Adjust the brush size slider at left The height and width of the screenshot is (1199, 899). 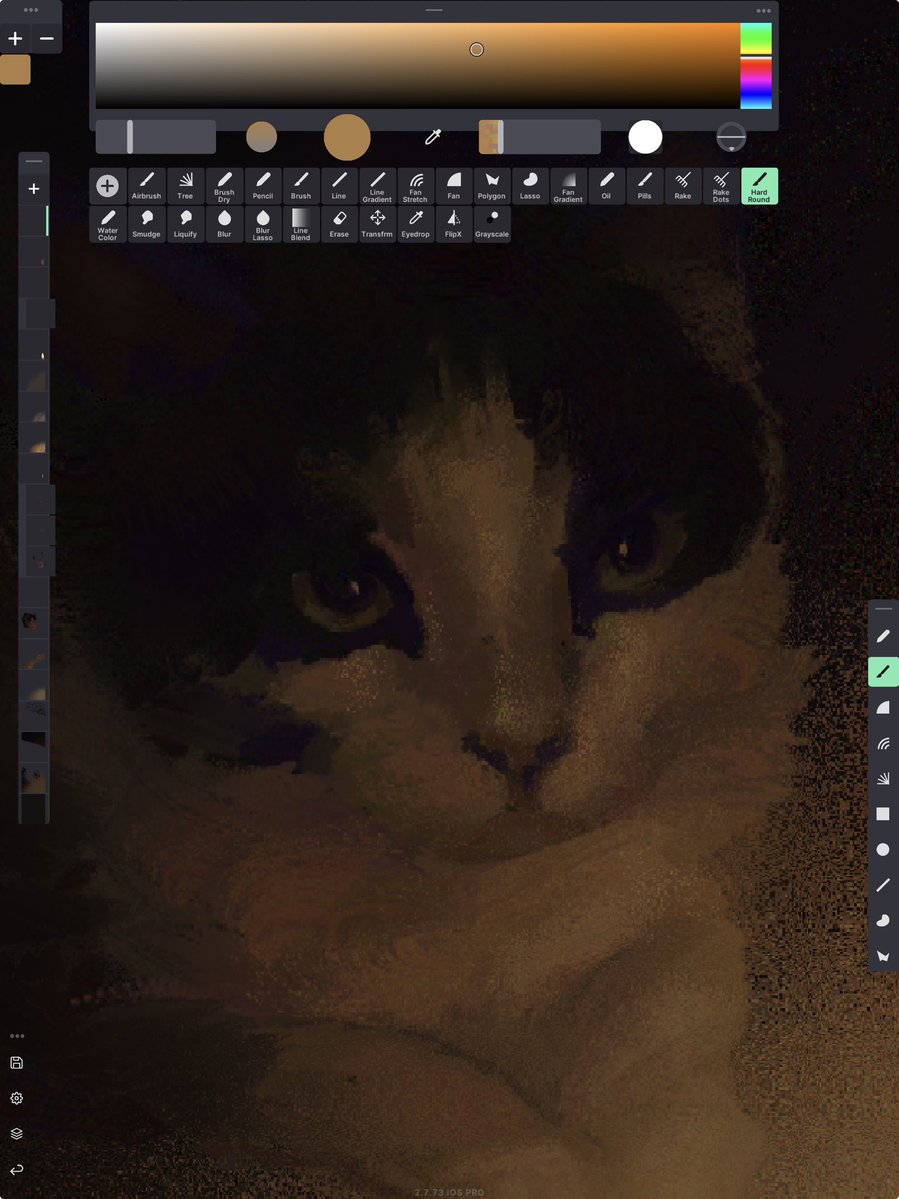pyautogui.click(x=156, y=137)
